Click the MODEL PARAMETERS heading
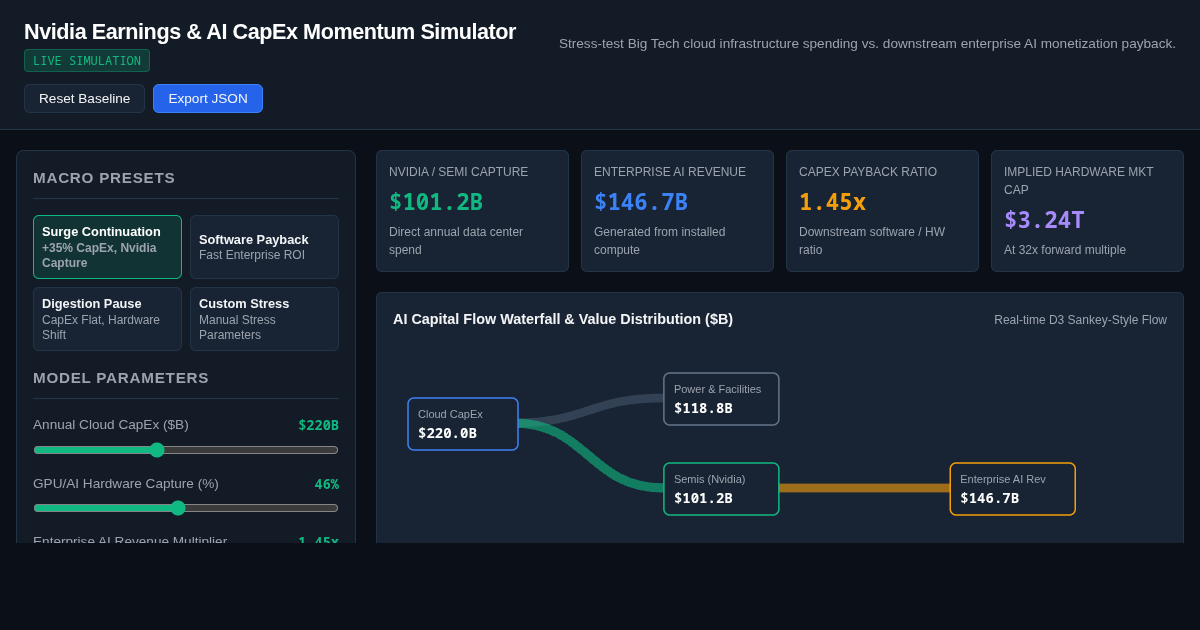 coord(121,378)
